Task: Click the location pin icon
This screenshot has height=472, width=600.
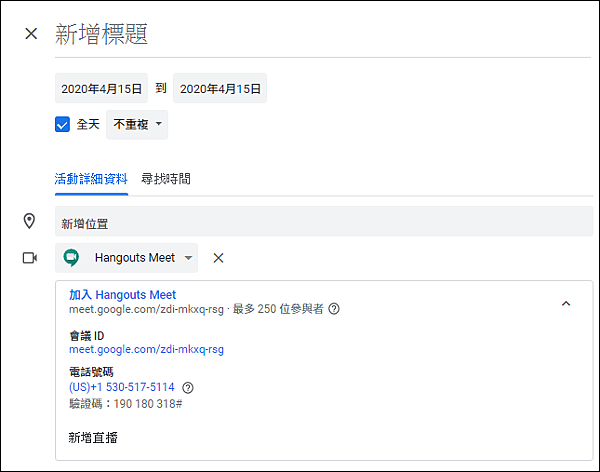Action: [30, 221]
